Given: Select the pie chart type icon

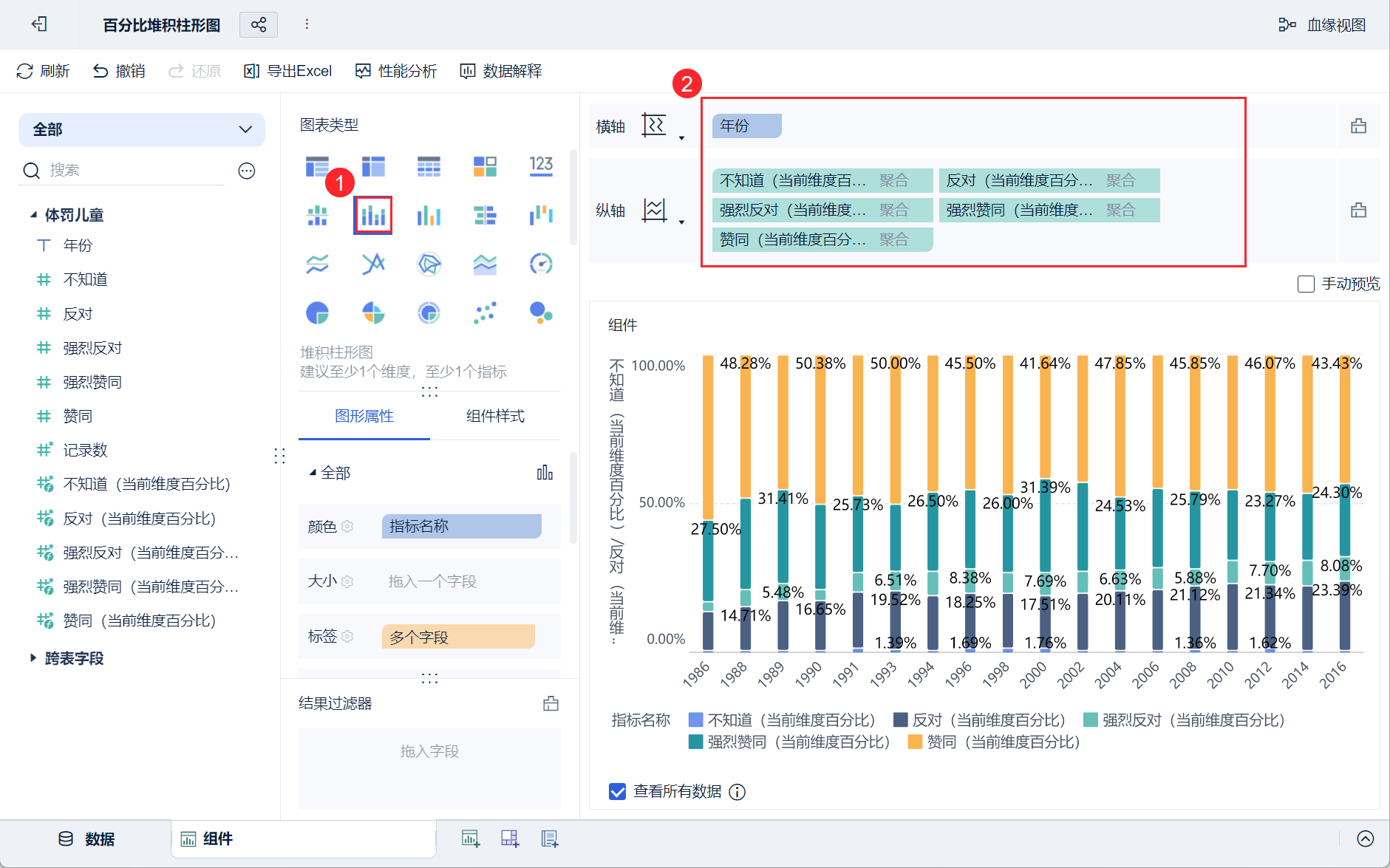Looking at the screenshot, I should [317, 313].
